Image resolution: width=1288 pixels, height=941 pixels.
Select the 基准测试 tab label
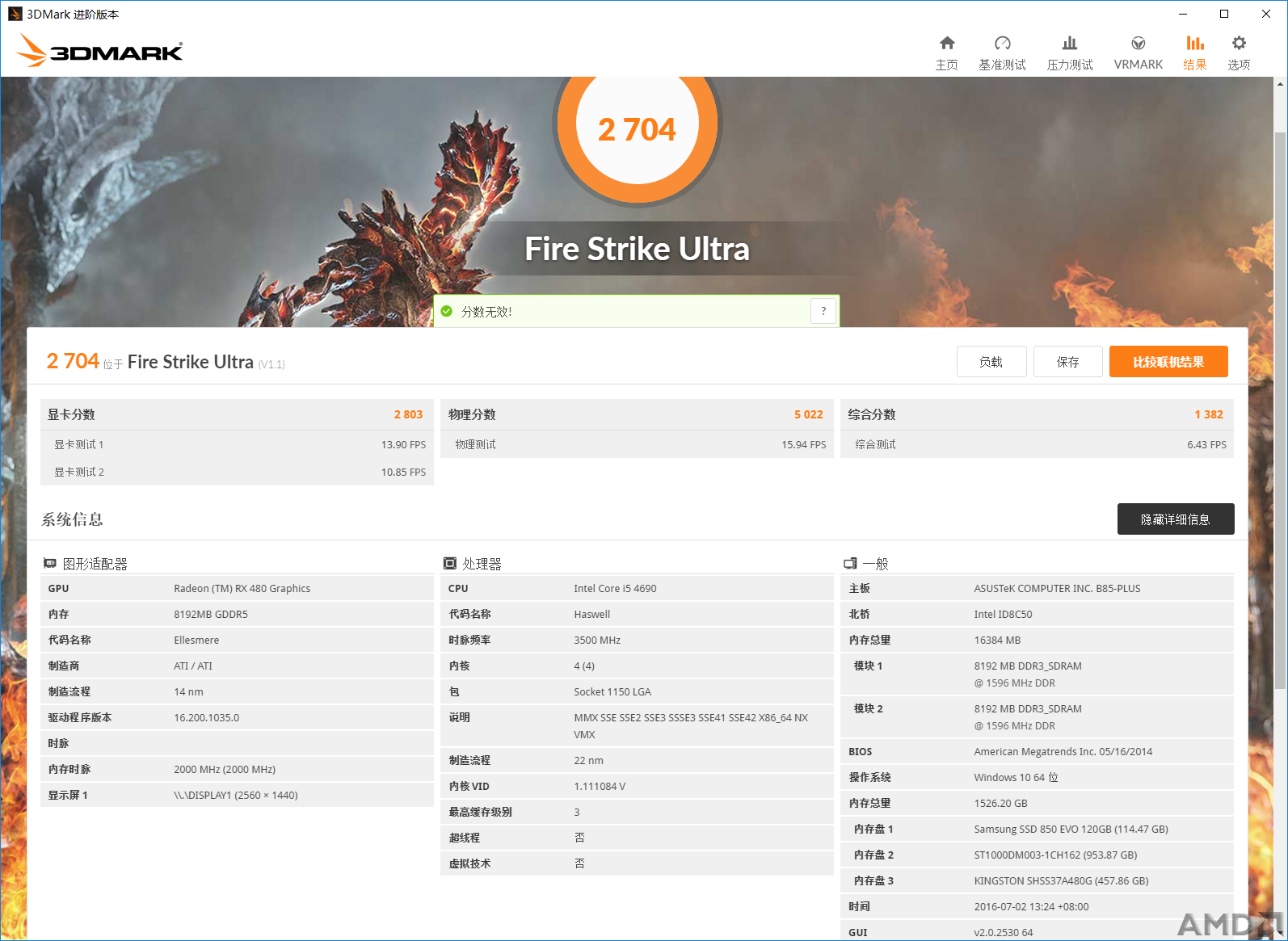(x=1002, y=65)
